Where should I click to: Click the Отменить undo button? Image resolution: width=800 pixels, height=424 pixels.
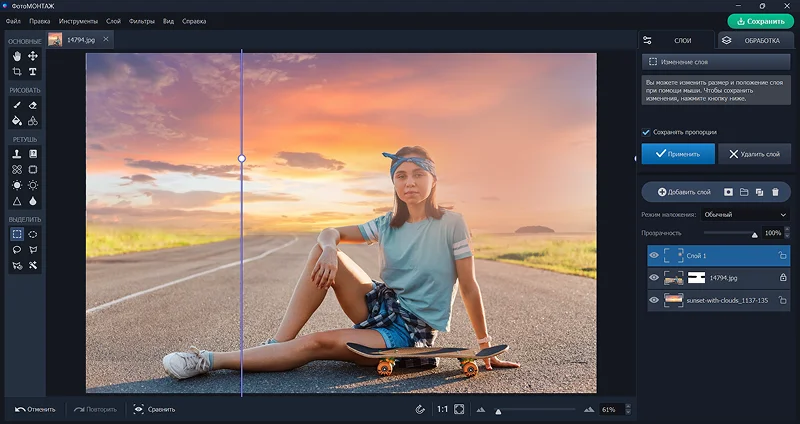click(x=35, y=409)
